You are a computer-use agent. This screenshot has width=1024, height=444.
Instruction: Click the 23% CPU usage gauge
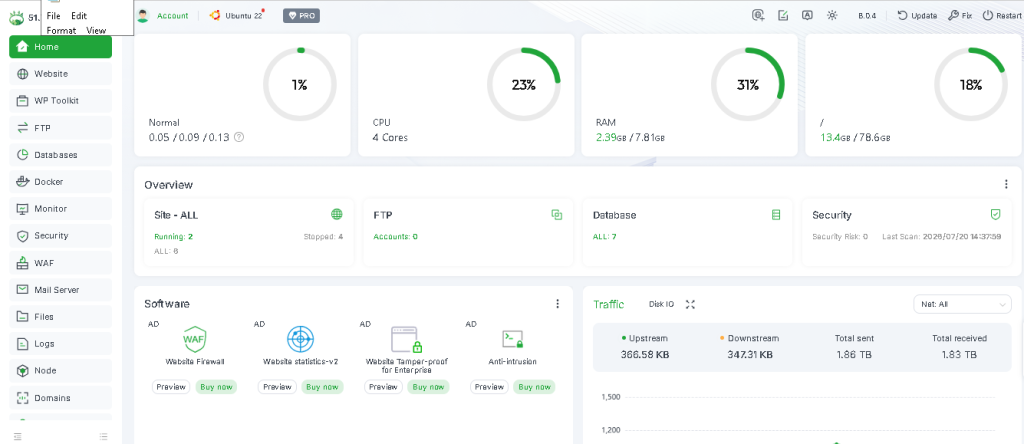(524, 84)
